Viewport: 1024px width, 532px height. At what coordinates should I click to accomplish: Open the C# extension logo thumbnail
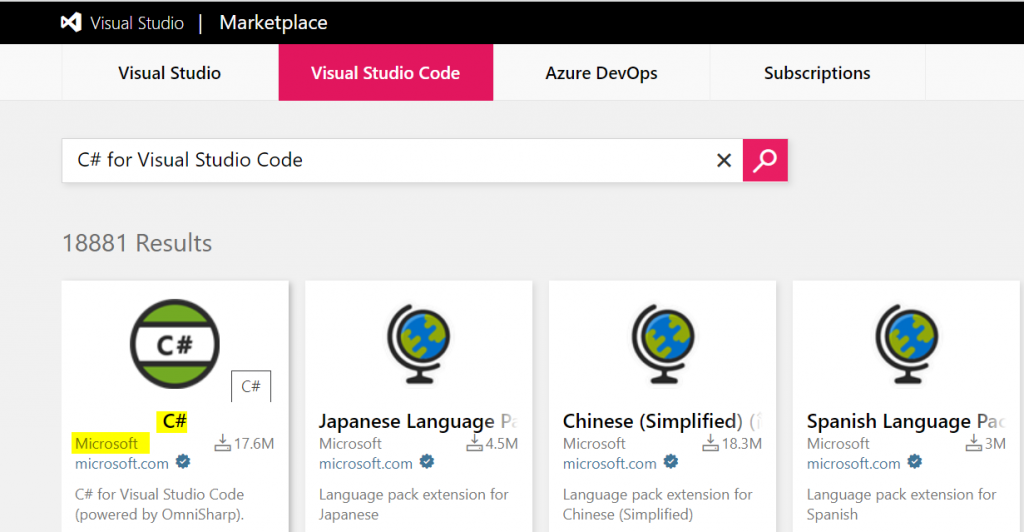(174, 344)
